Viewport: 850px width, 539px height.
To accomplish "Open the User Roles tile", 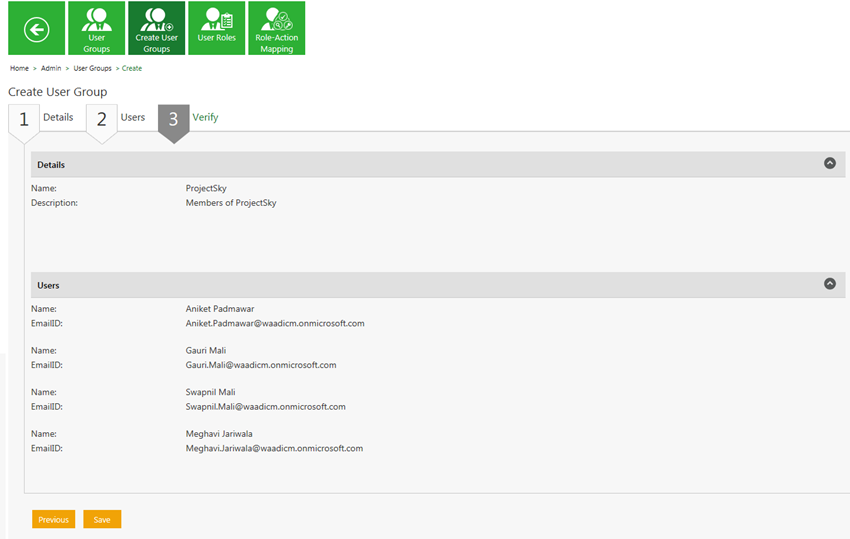I will [x=217, y=28].
